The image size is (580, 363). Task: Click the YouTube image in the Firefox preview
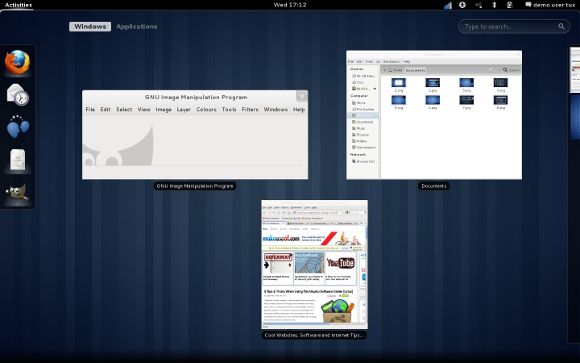tap(340, 263)
